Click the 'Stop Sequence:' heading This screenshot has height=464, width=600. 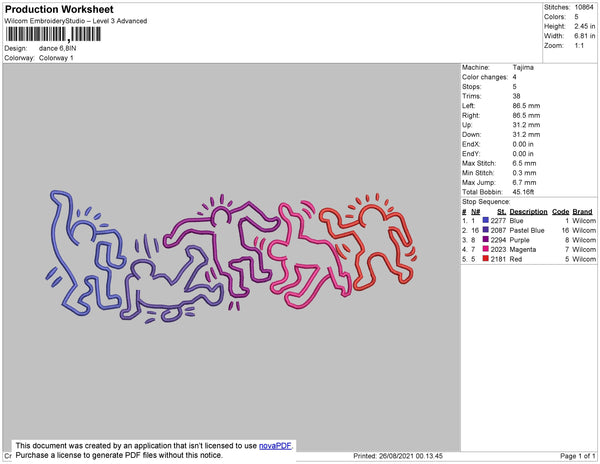point(486,202)
